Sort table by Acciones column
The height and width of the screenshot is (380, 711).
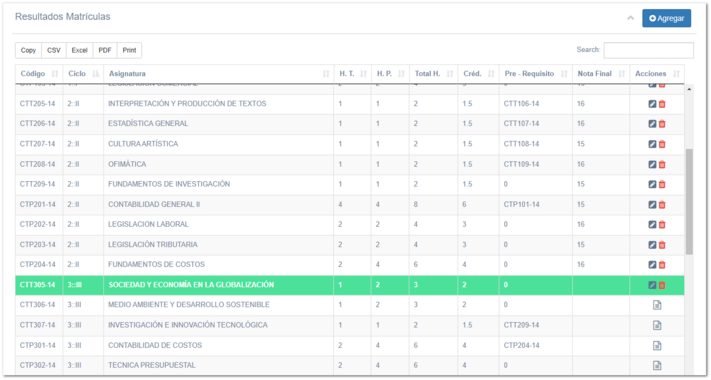[x=657, y=73]
